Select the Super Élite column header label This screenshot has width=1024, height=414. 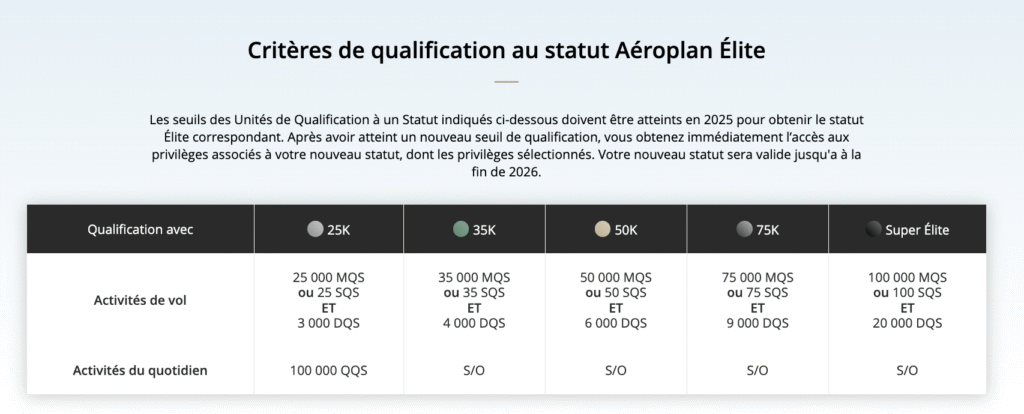pyautogui.click(x=917, y=229)
